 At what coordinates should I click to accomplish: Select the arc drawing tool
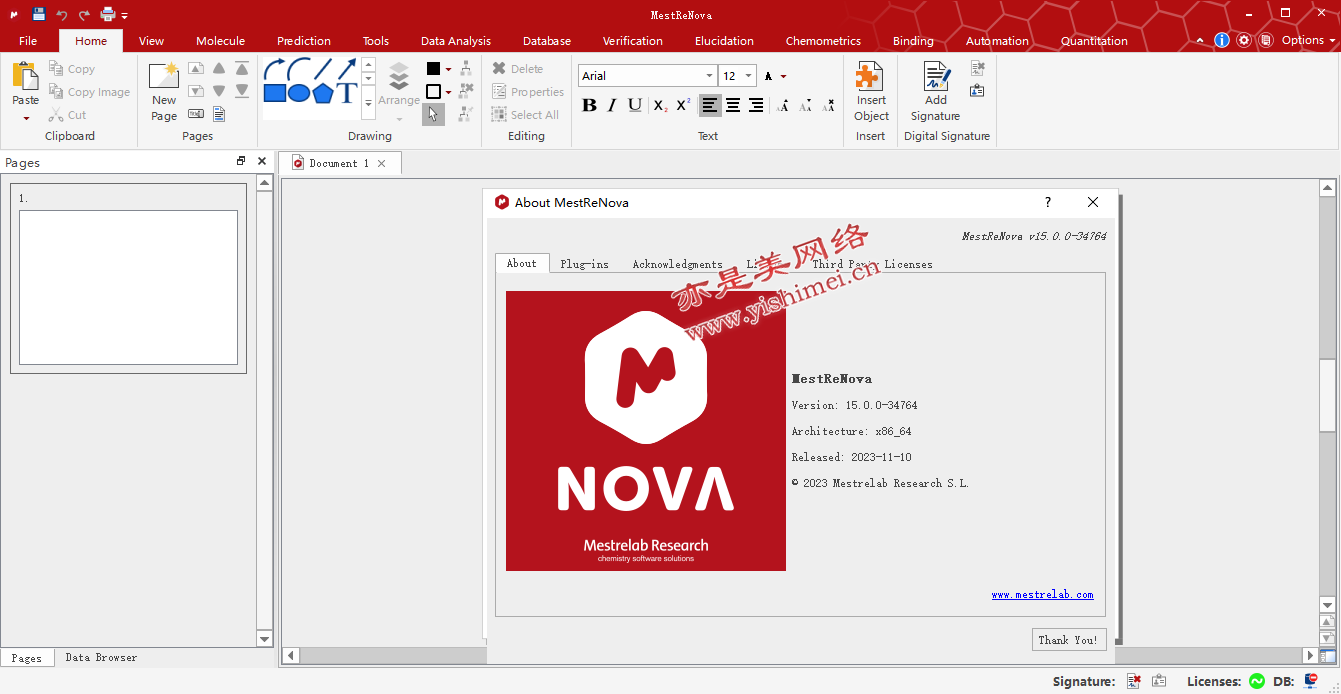pos(298,69)
